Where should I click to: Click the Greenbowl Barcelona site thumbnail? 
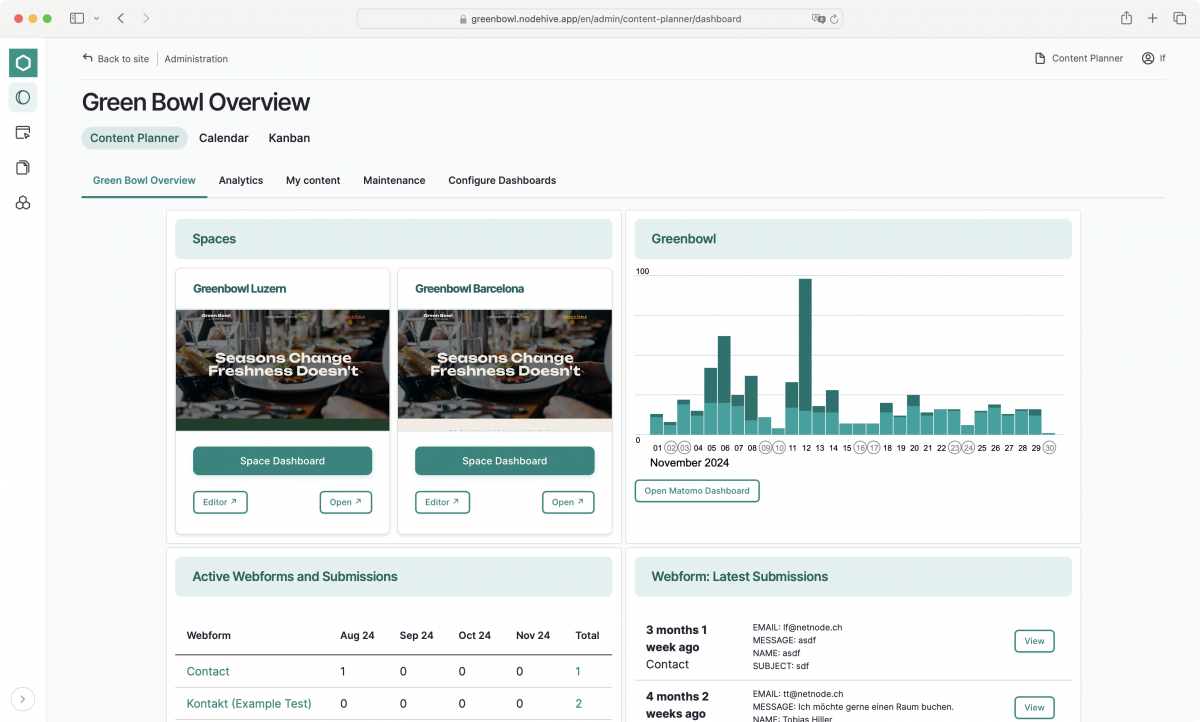504,370
